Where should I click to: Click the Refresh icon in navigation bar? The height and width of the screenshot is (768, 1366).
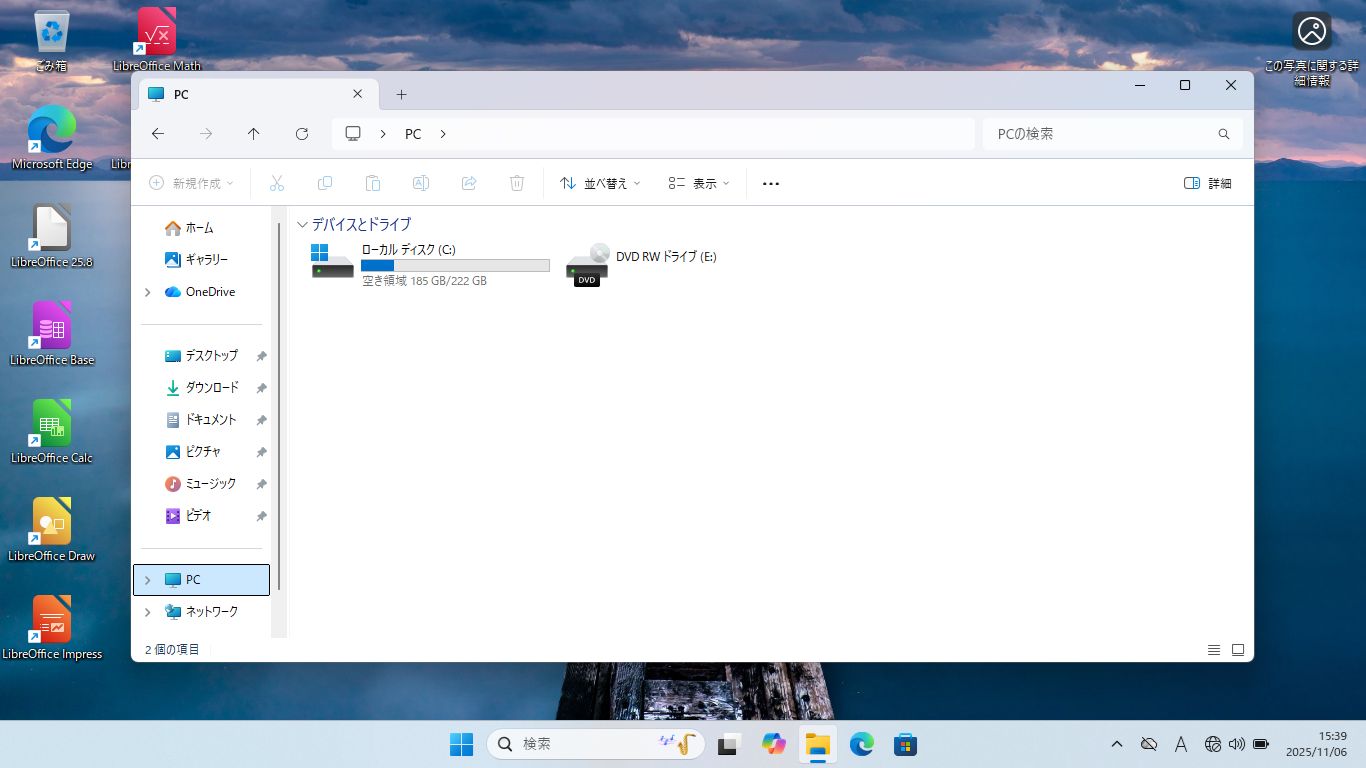(x=302, y=134)
